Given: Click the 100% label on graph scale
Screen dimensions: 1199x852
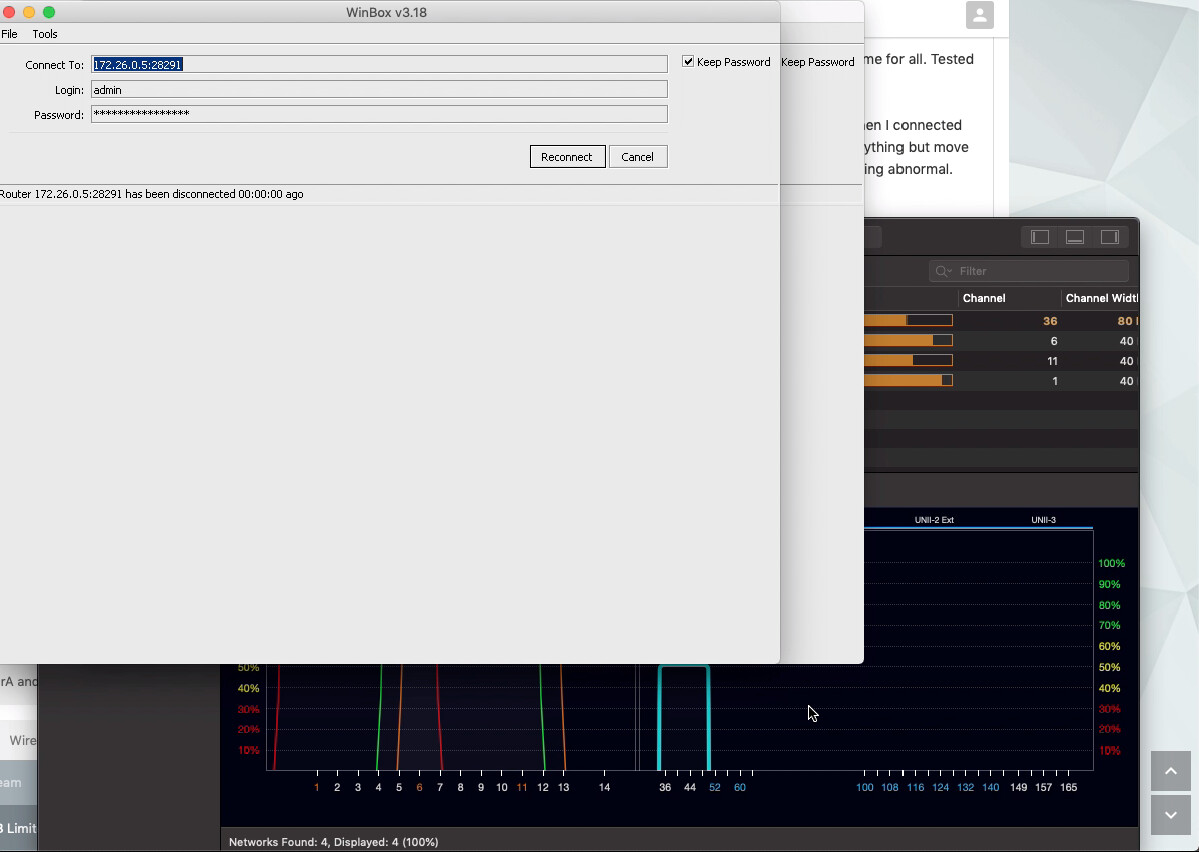Looking at the screenshot, I should (1111, 564).
